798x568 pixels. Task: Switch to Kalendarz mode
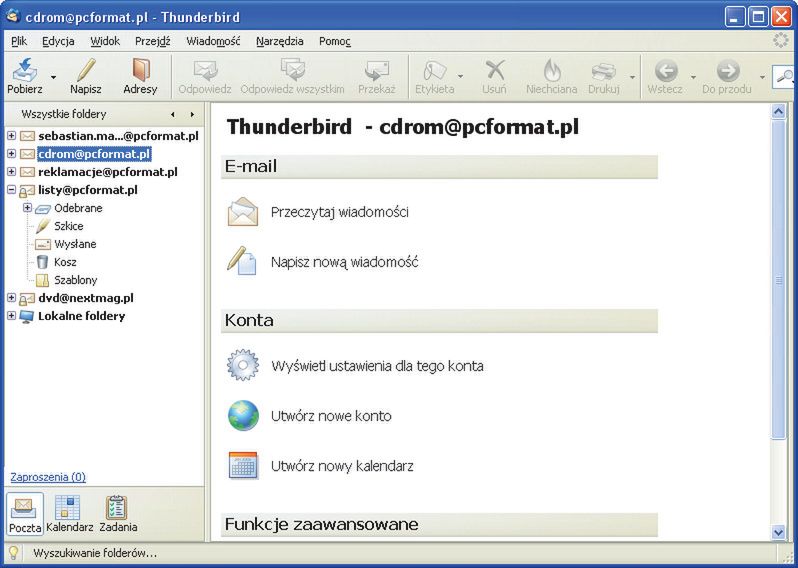[x=69, y=514]
